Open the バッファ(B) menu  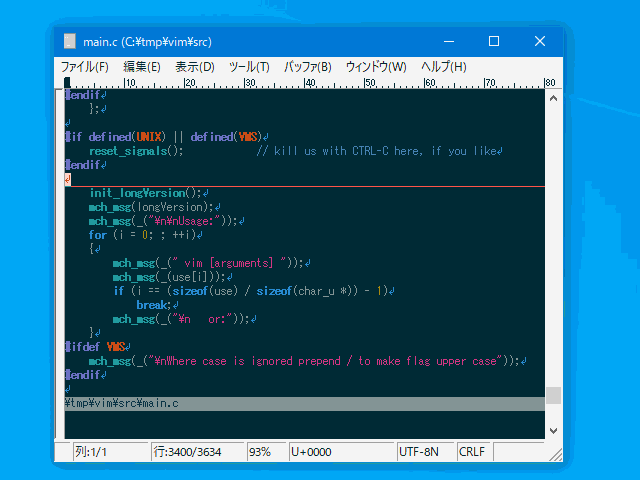point(308,67)
